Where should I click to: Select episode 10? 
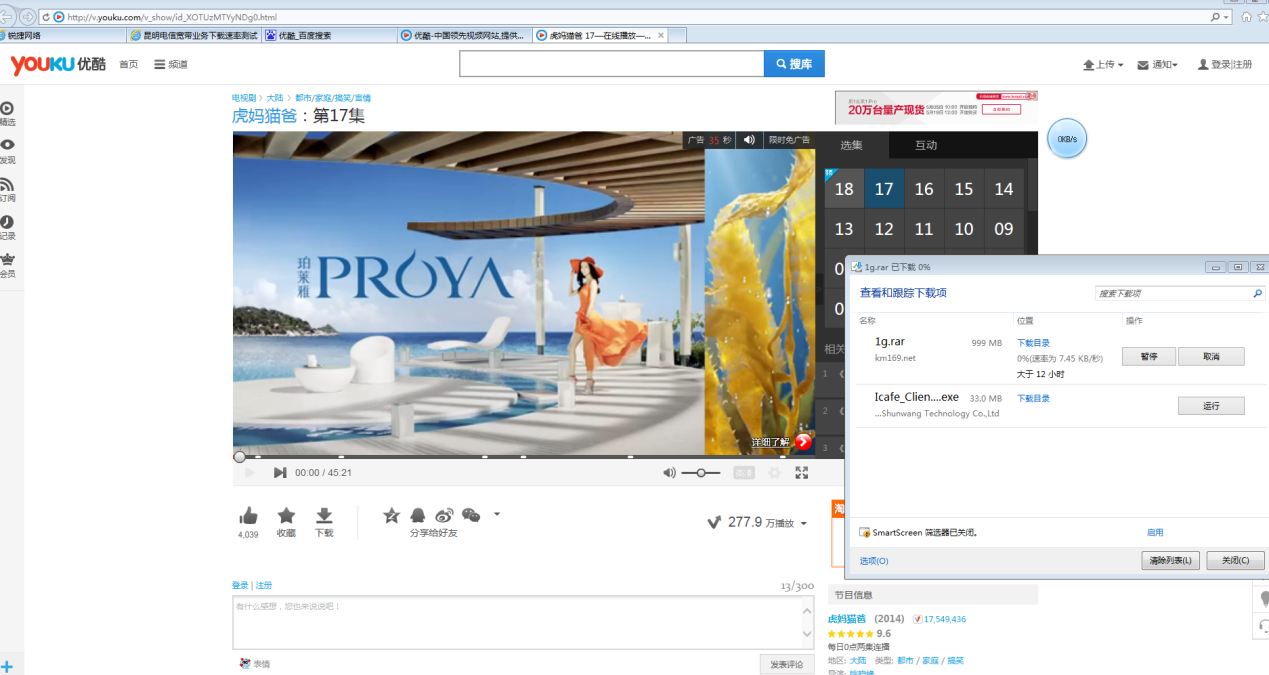964,229
